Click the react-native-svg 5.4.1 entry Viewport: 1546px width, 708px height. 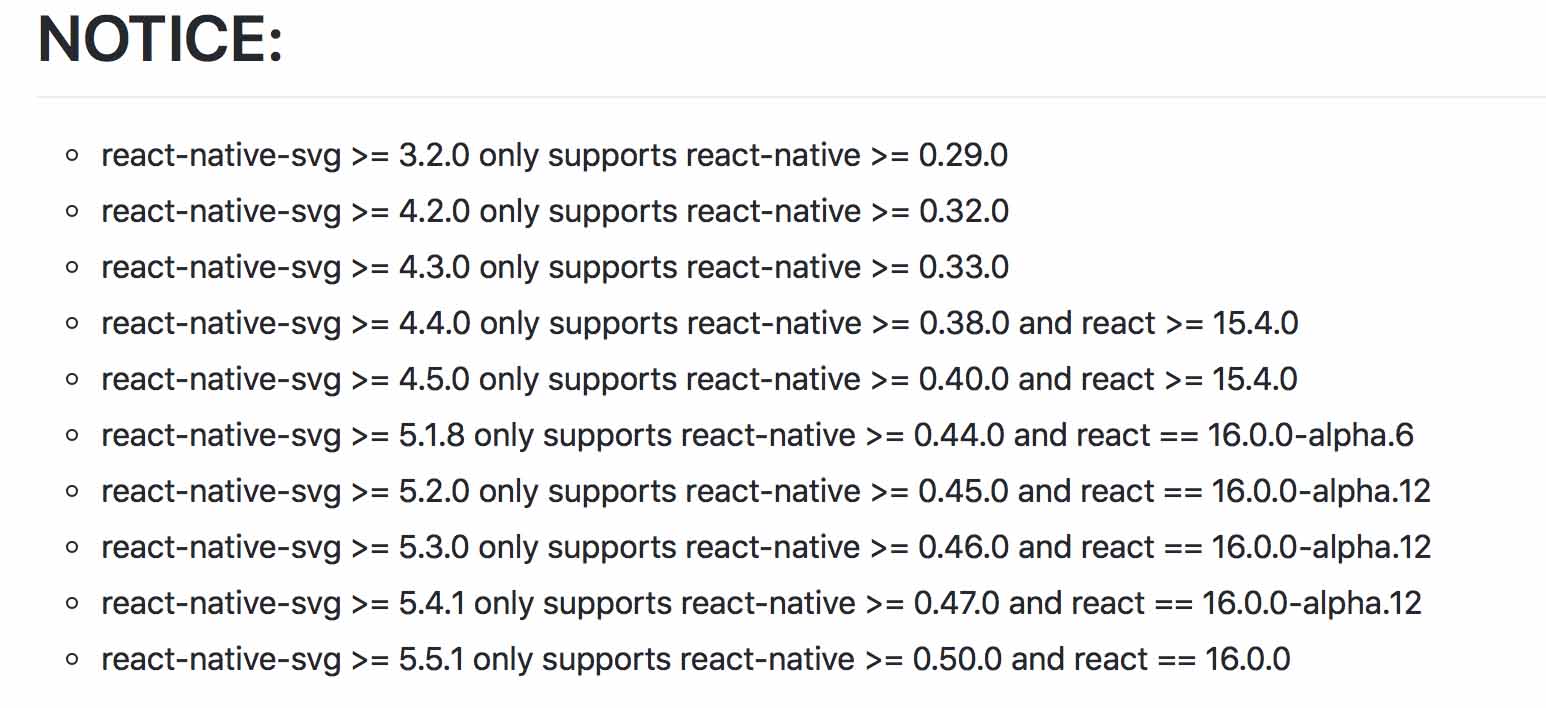(x=761, y=604)
